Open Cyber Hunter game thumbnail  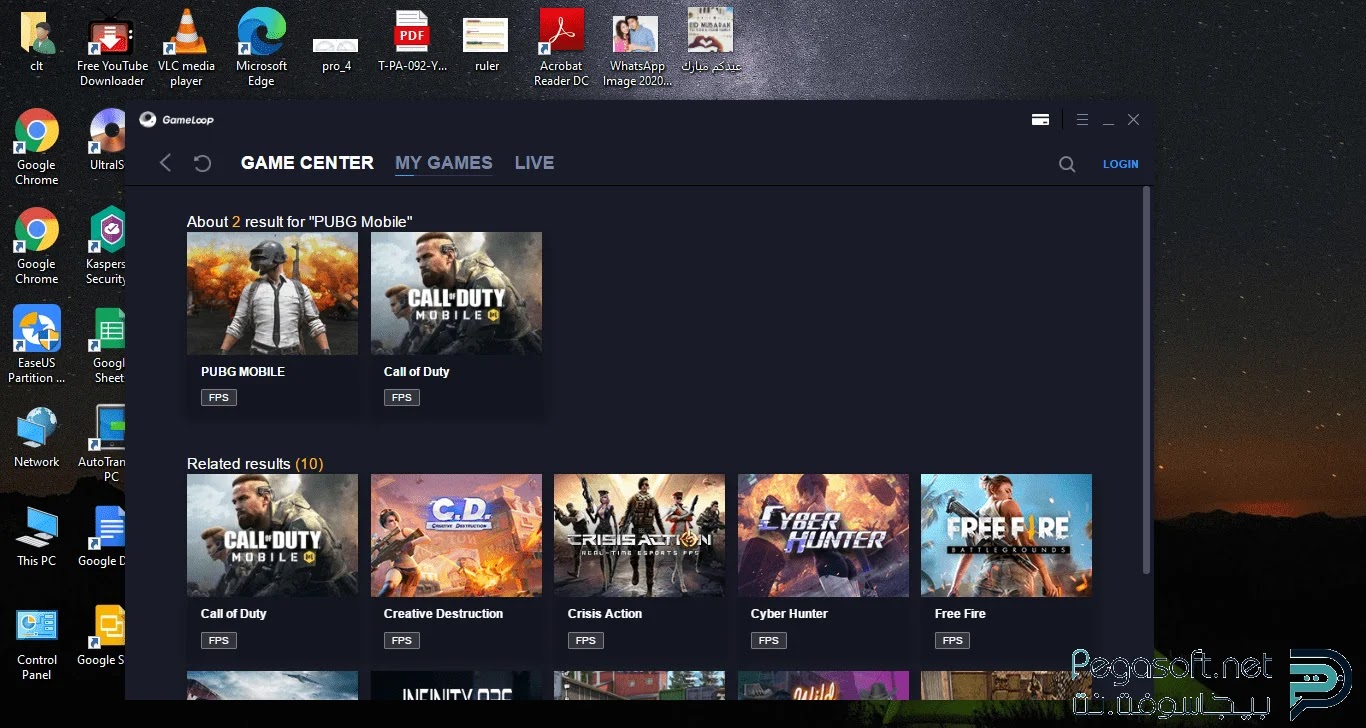point(823,535)
